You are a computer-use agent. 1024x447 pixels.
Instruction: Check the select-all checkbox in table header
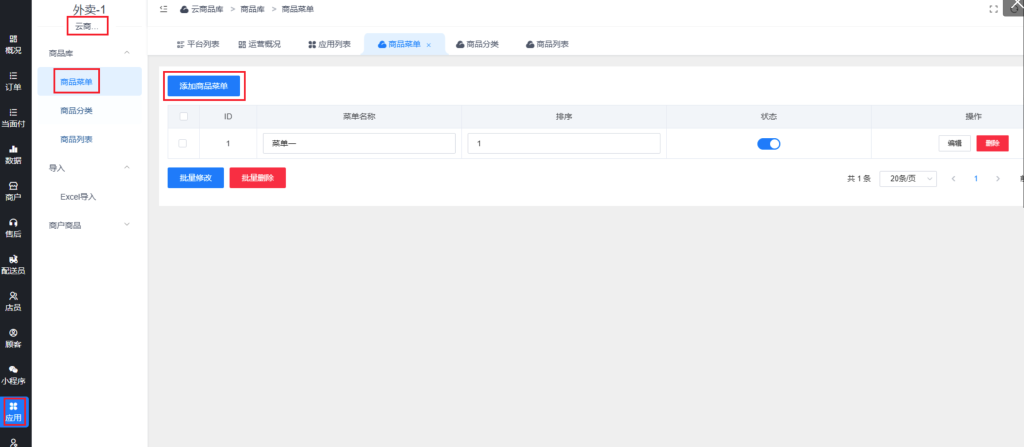(x=182, y=116)
